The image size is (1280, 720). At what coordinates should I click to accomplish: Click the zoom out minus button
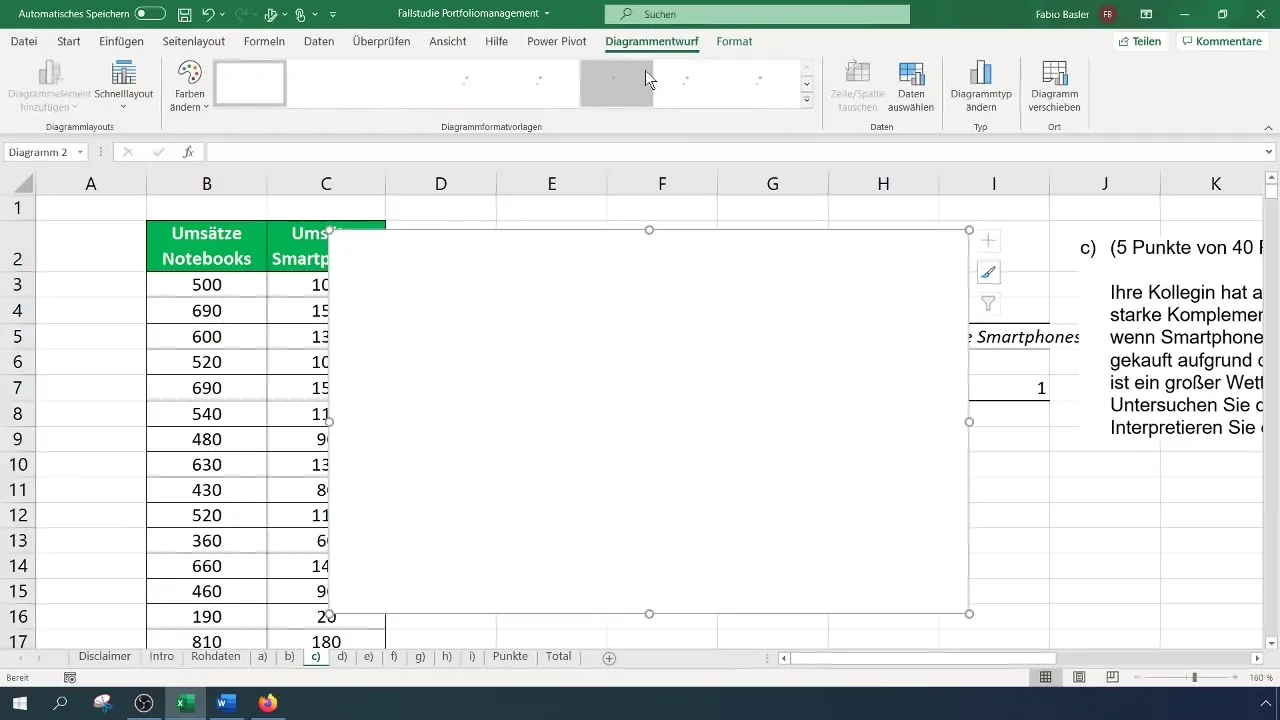pos(1136,678)
